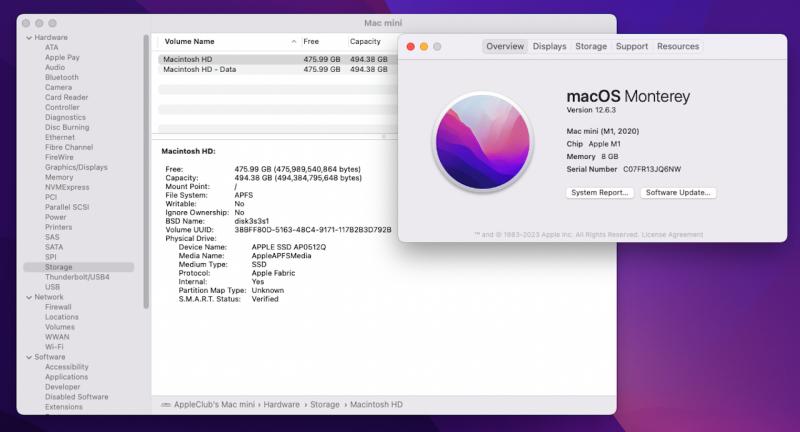This screenshot has height=432, width=800.
Task: Click the Free column header
Action: point(311,41)
